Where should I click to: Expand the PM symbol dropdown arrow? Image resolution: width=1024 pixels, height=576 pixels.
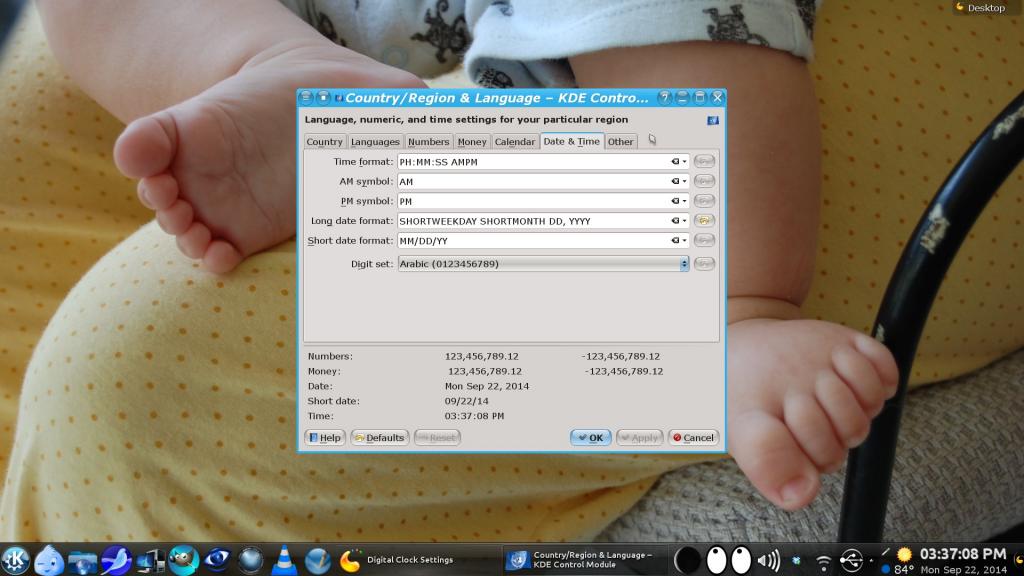[685, 201]
